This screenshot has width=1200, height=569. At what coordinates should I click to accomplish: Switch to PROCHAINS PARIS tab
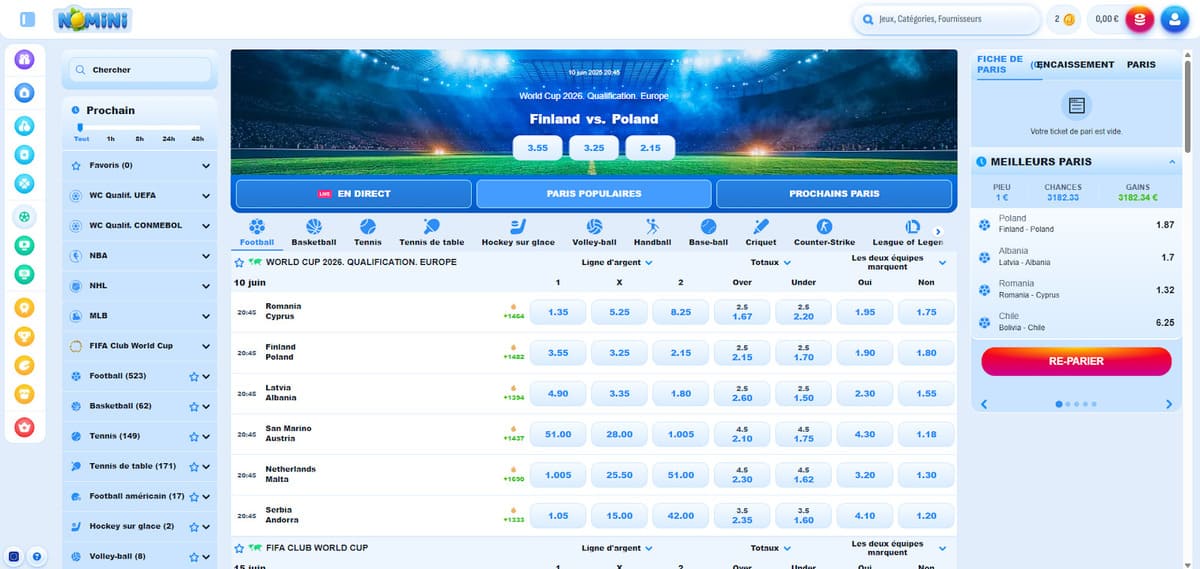[x=834, y=194]
